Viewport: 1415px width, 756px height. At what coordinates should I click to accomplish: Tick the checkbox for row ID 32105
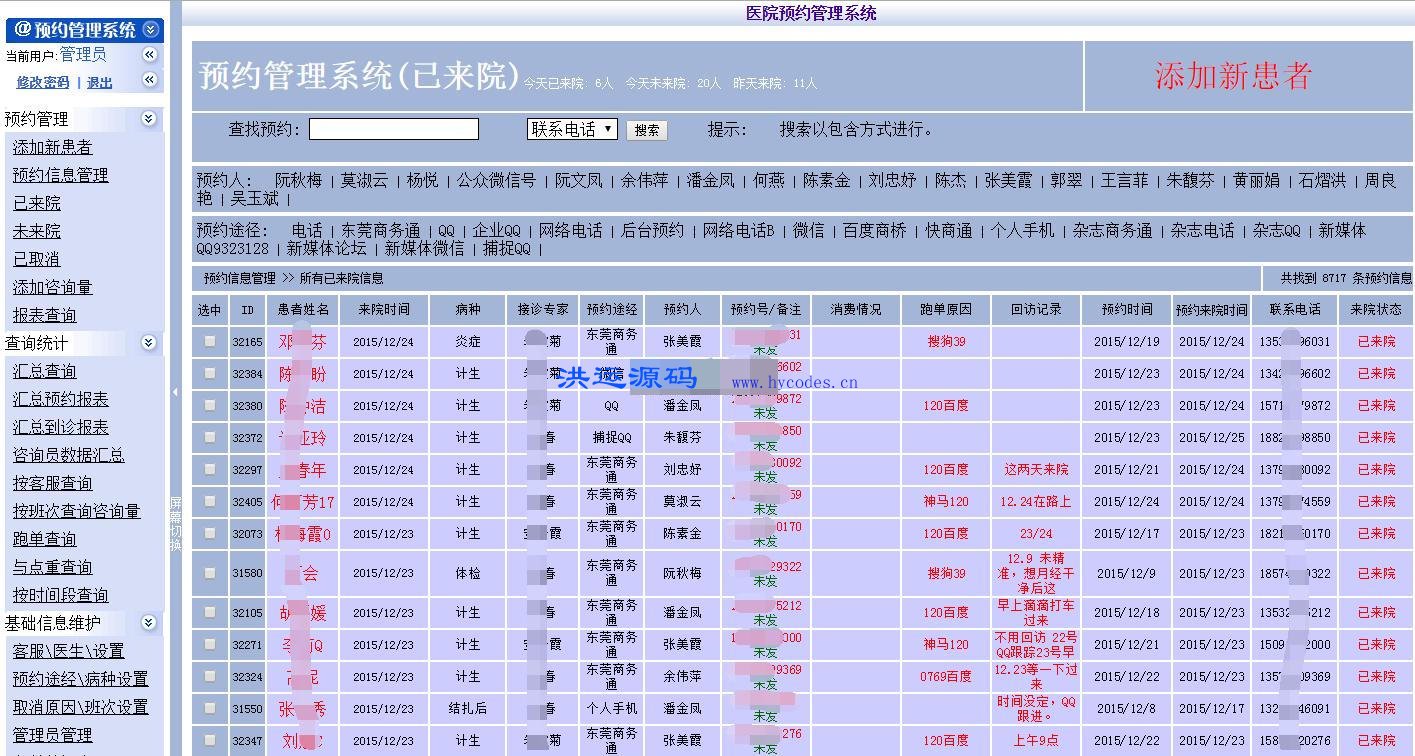(210, 612)
